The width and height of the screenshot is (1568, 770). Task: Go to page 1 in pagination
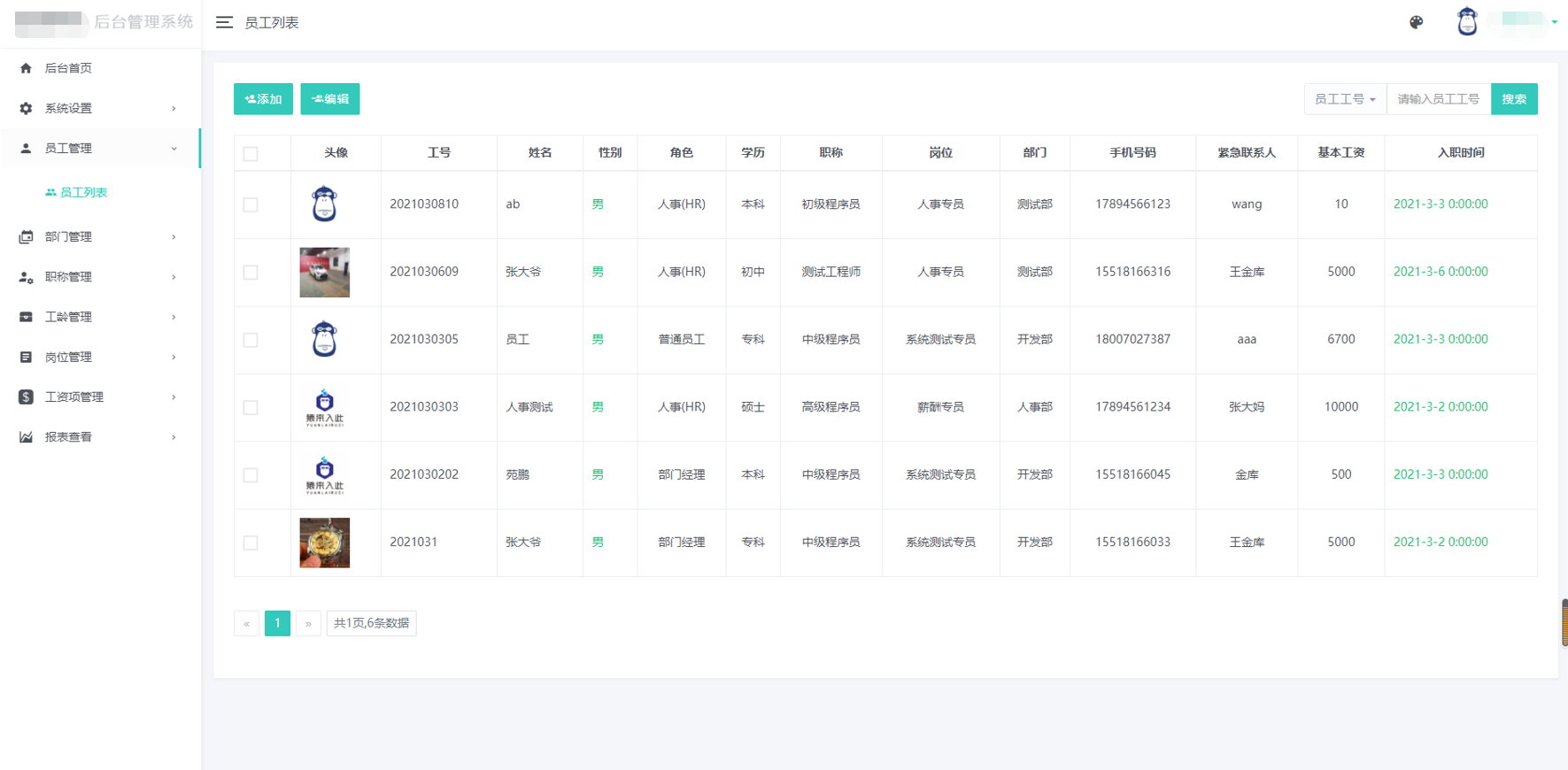pos(277,623)
